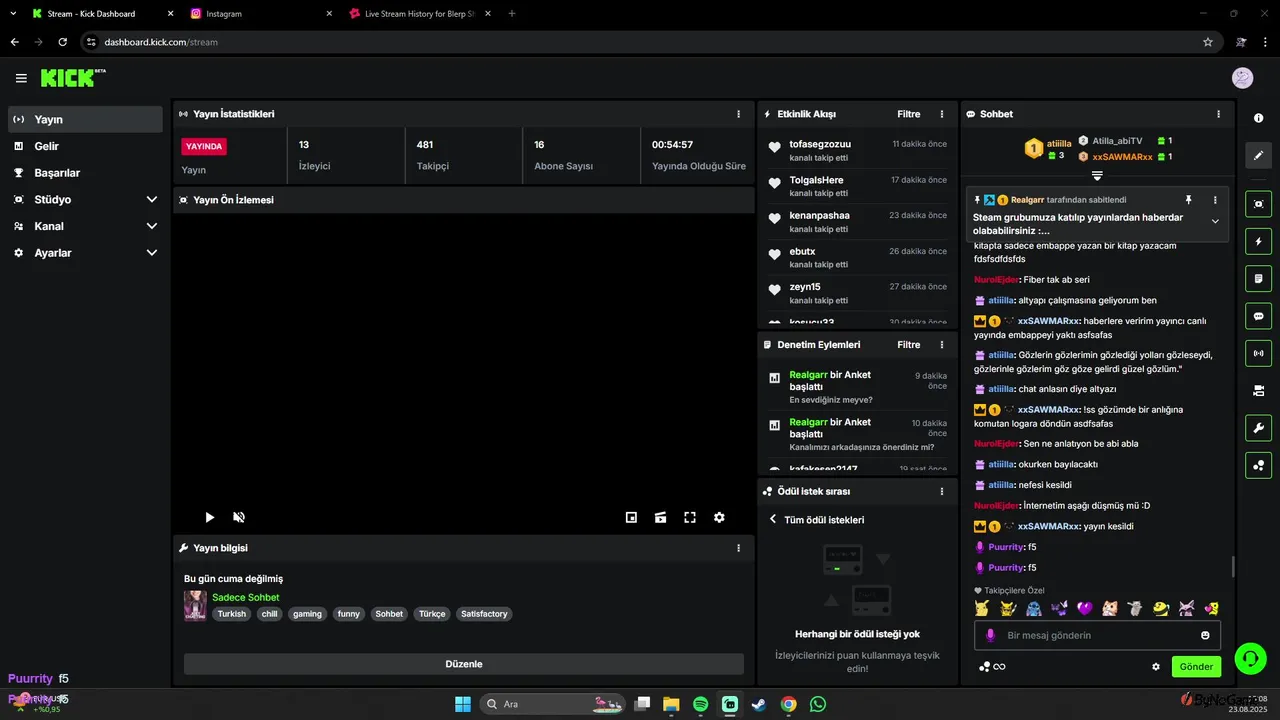
Task: Go back via Tüm ödül istekleri arrow
Action: tap(773, 520)
